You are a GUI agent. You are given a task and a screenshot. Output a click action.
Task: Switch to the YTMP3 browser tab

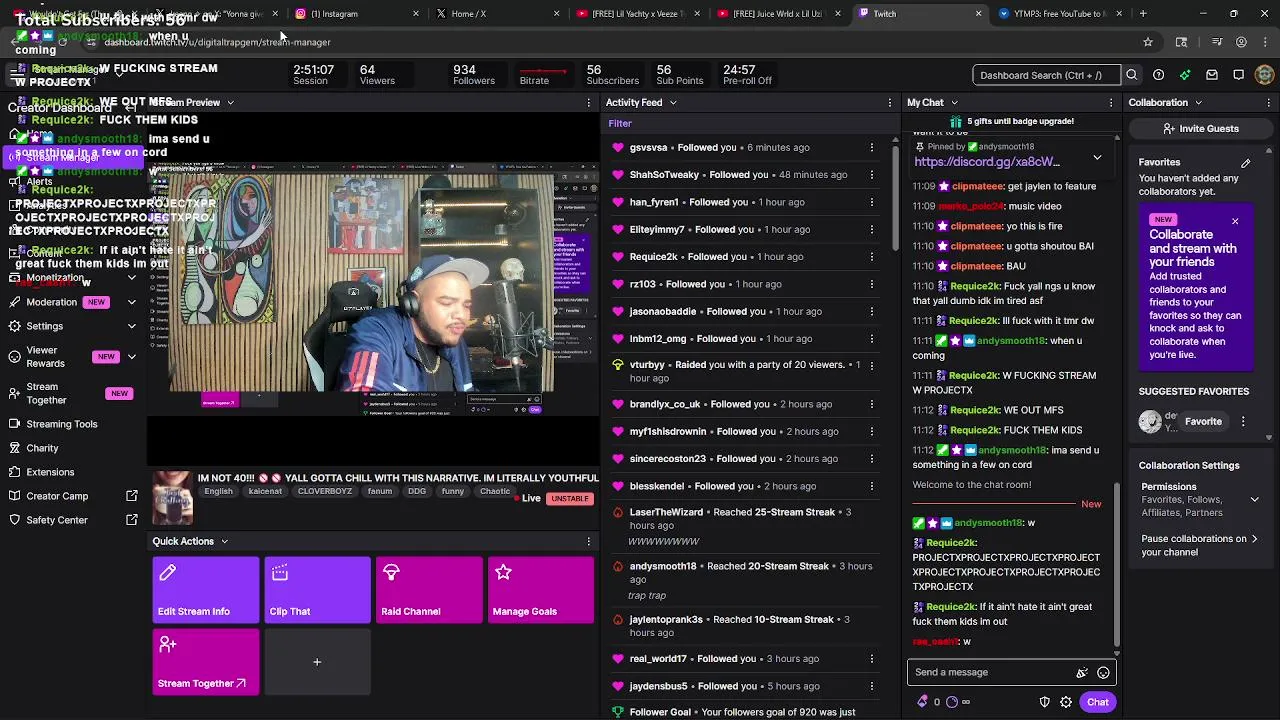click(1061, 14)
